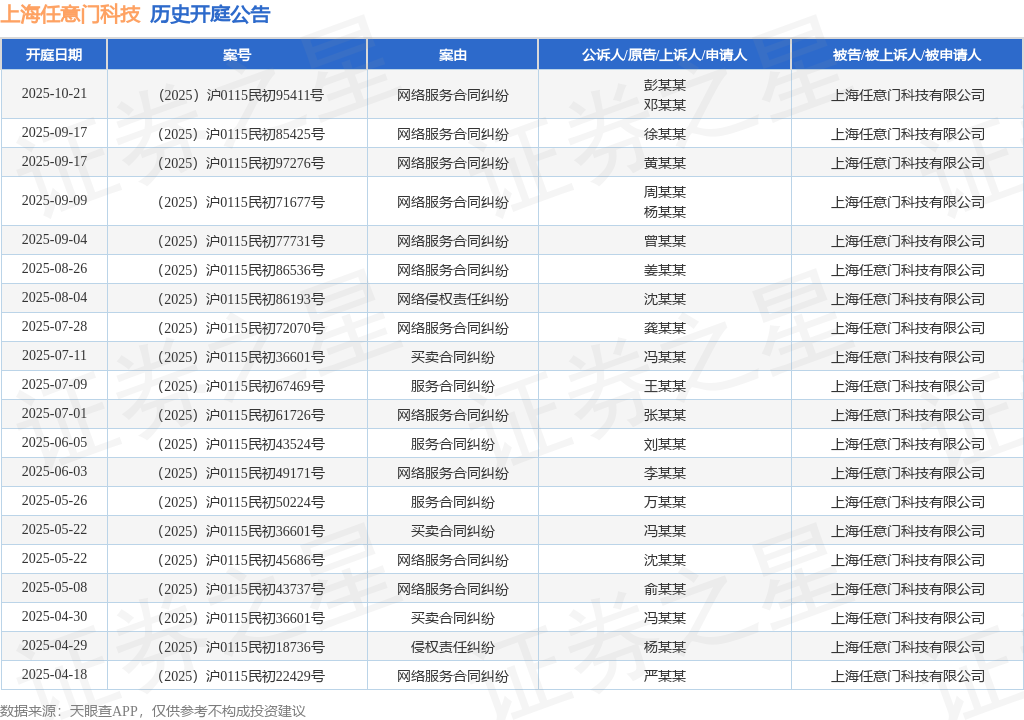The width and height of the screenshot is (1024, 720).
Task: Click plaintiff 徐某某
Action: (x=665, y=135)
